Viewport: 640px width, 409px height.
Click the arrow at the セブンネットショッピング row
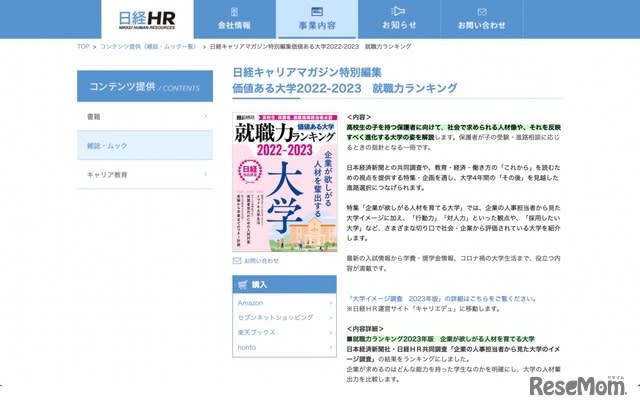tap(331, 318)
